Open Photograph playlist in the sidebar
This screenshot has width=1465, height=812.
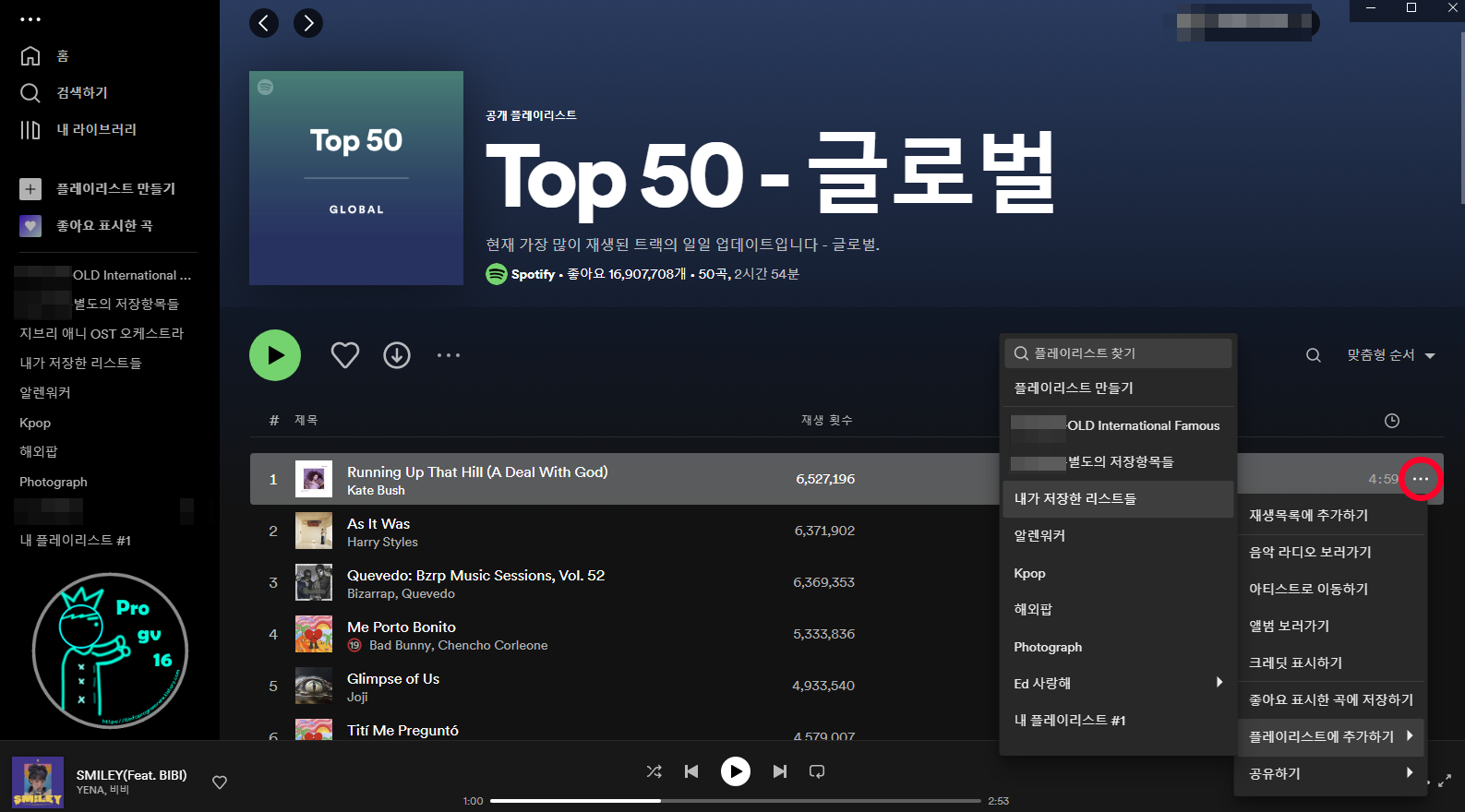point(54,482)
